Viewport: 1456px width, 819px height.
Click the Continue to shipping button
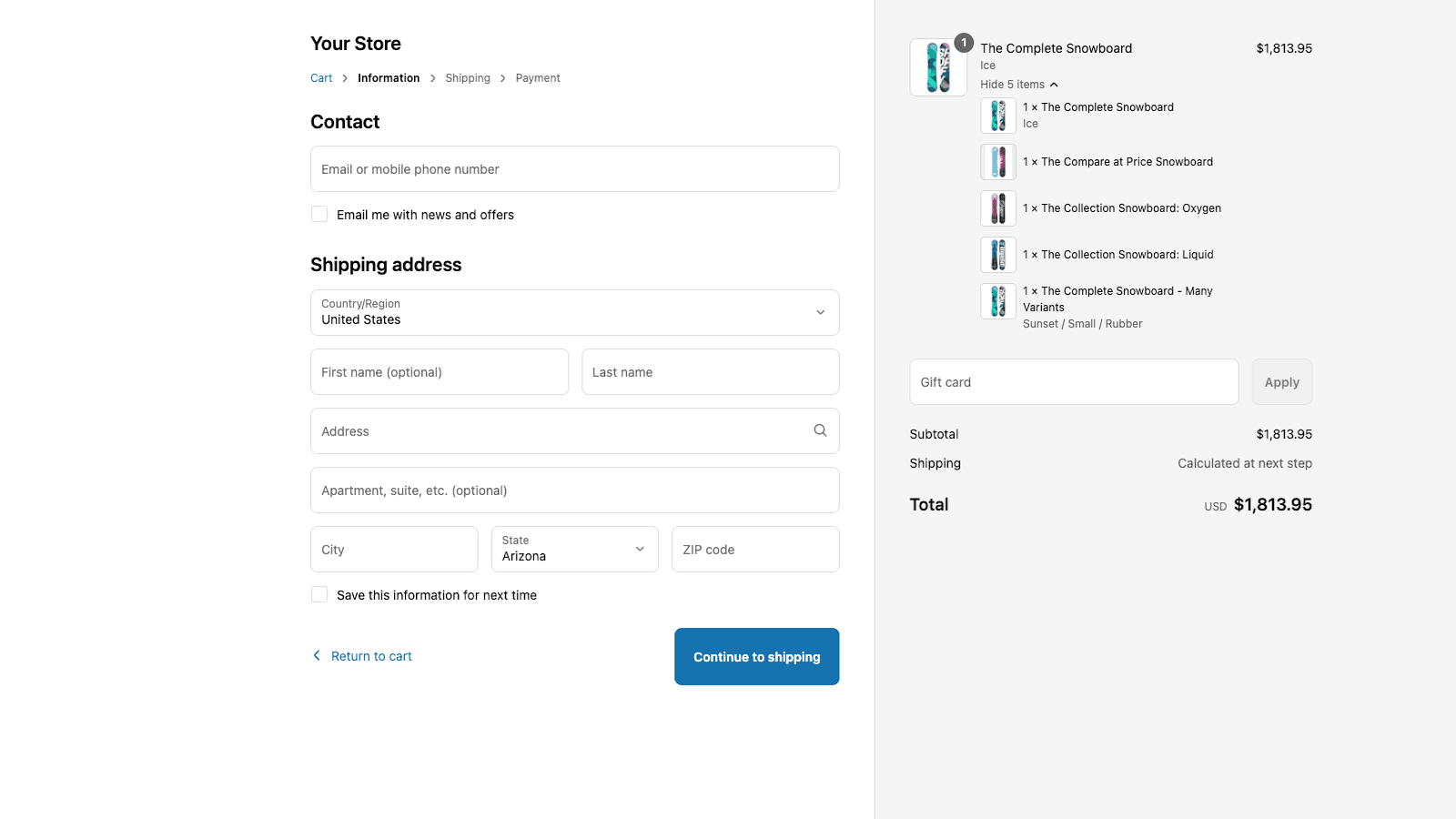click(756, 656)
